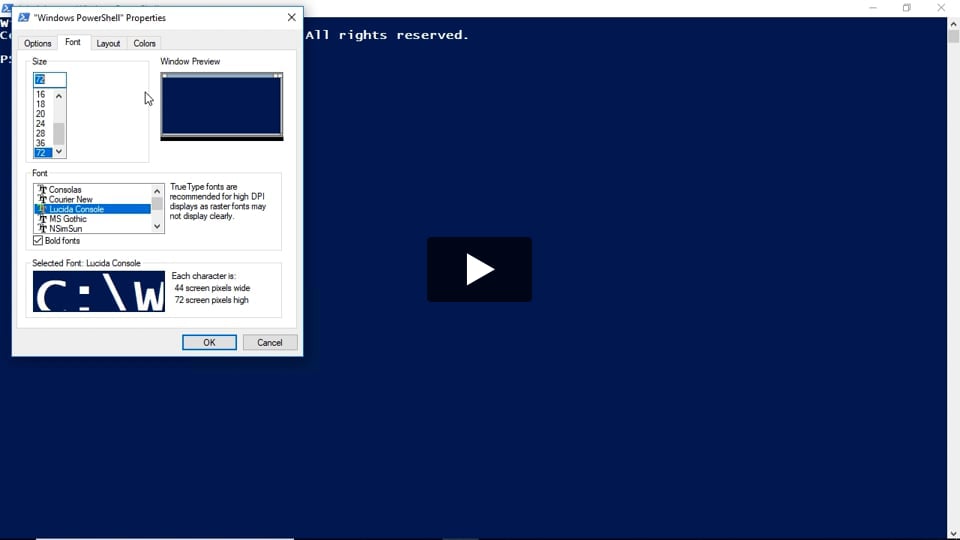This screenshot has height=540, width=960.
Task: Click the PowerShell icon in the dialog title bar
Action: pyautogui.click(x=23, y=17)
